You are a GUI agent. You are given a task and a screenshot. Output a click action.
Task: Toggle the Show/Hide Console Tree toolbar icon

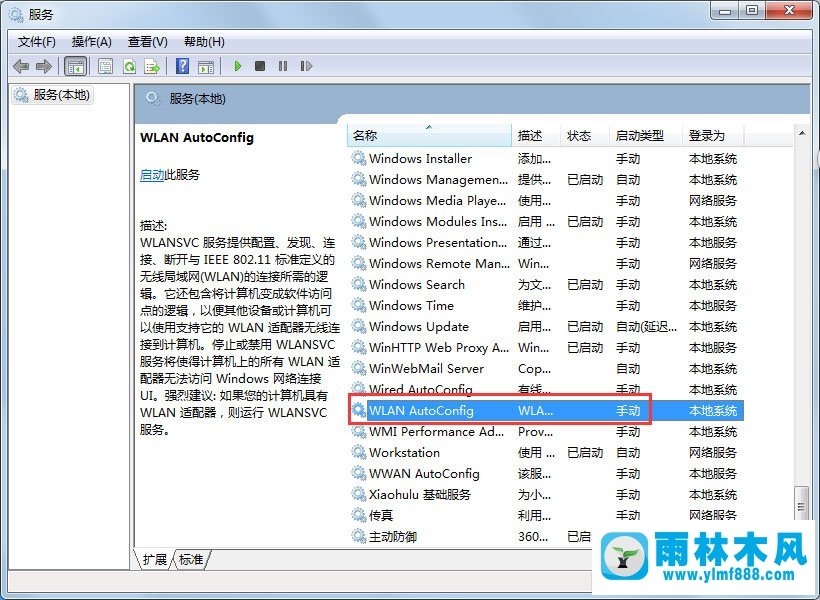click(75, 66)
